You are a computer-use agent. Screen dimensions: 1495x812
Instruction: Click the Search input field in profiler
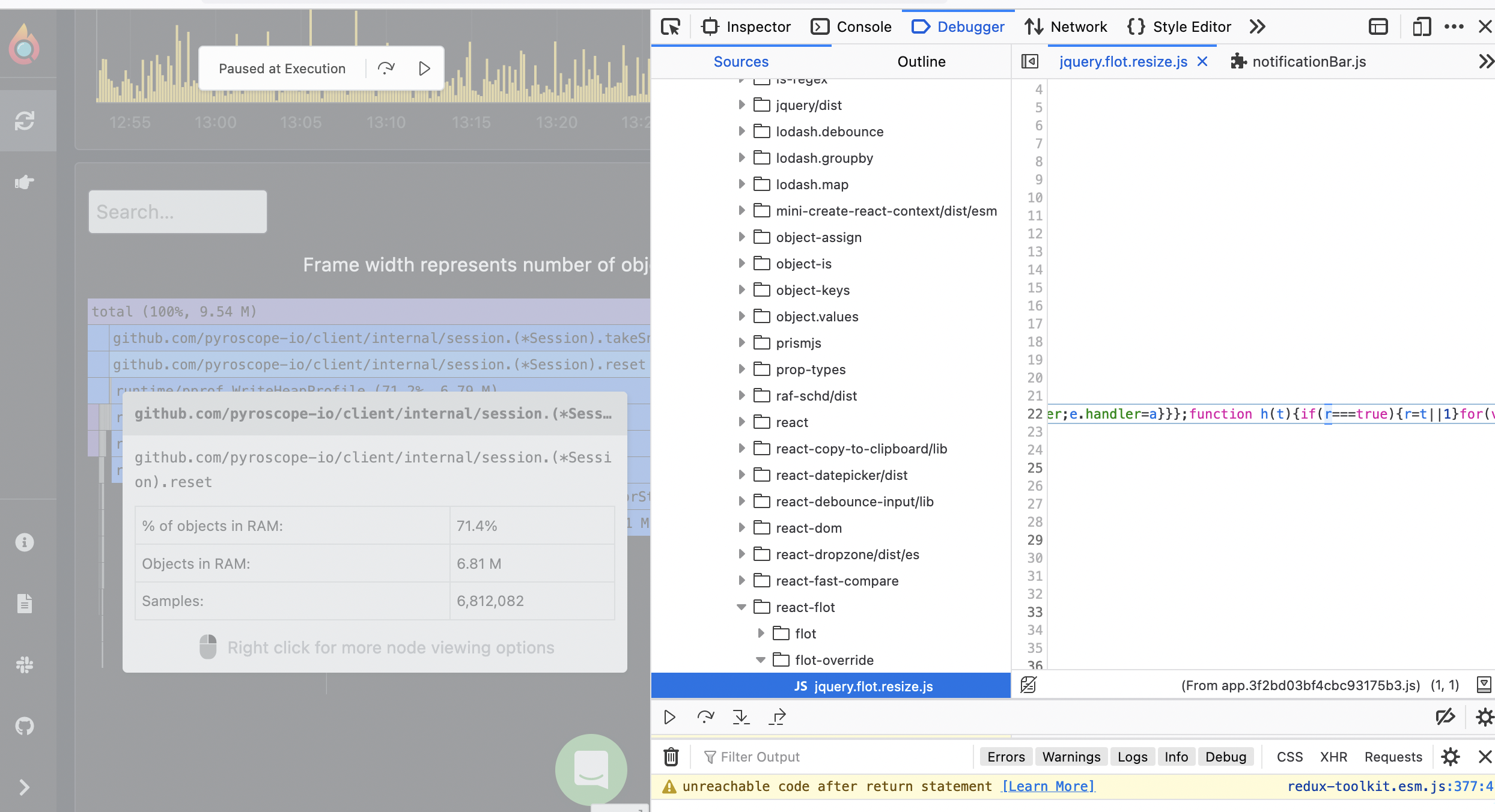177,211
